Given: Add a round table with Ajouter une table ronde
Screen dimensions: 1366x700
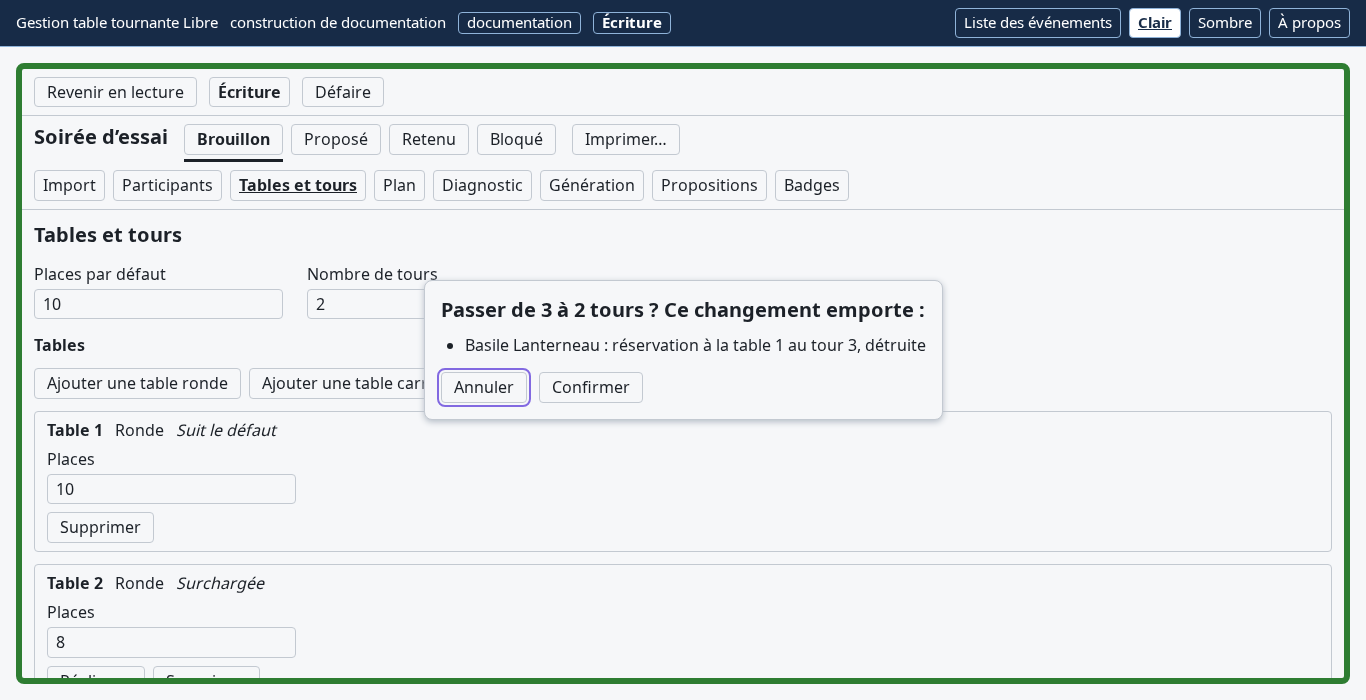Looking at the screenshot, I should 138,383.
